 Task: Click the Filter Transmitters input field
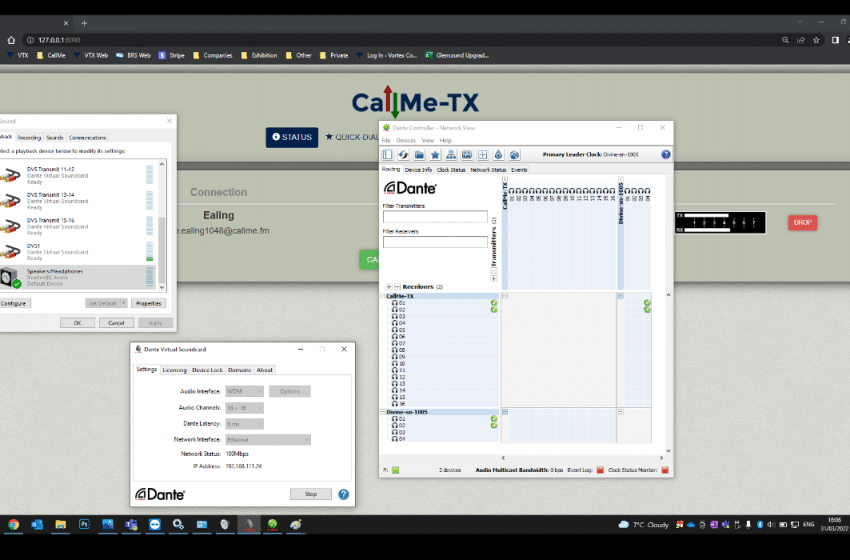pos(435,216)
